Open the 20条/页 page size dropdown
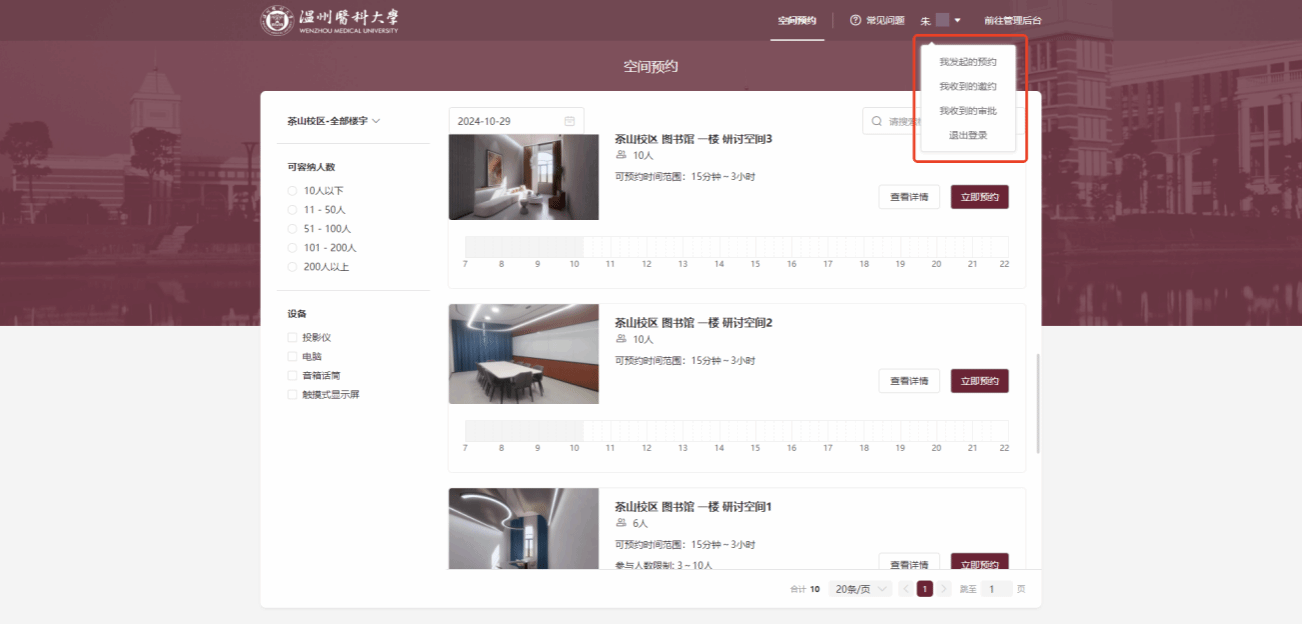 click(x=860, y=589)
